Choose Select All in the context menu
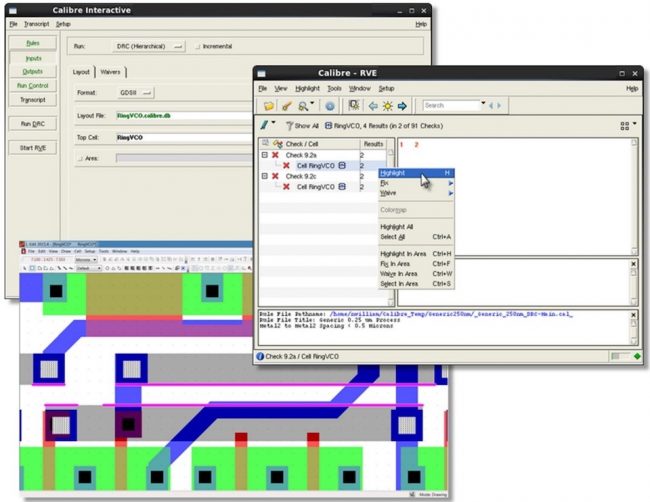 [x=416, y=237]
